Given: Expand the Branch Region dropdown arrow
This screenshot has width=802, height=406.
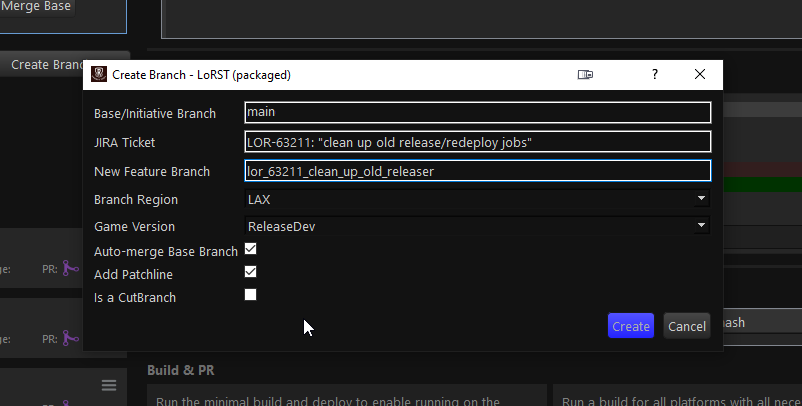Looking at the screenshot, I should pos(702,199).
